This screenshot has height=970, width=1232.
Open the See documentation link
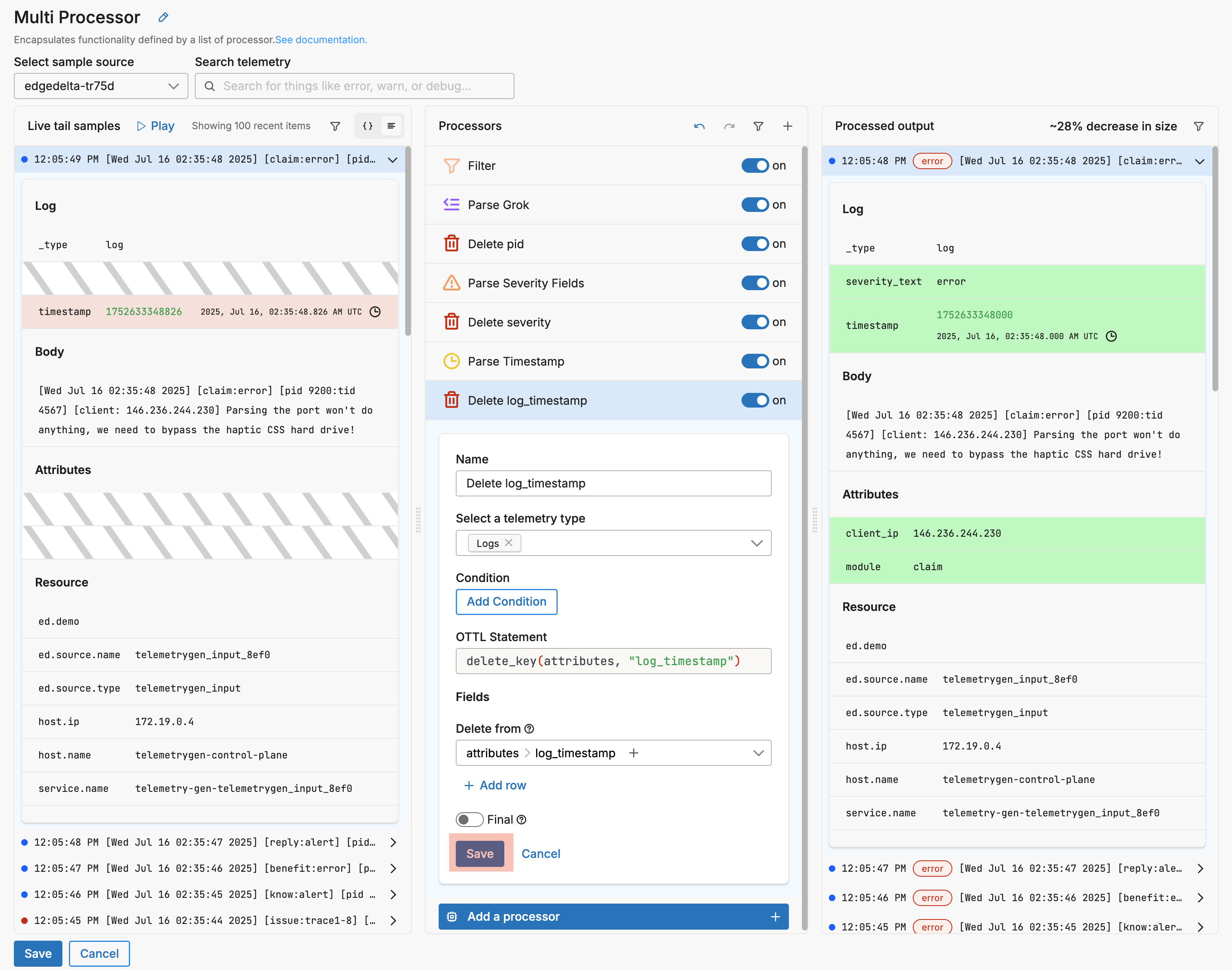(x=321, y=40)
